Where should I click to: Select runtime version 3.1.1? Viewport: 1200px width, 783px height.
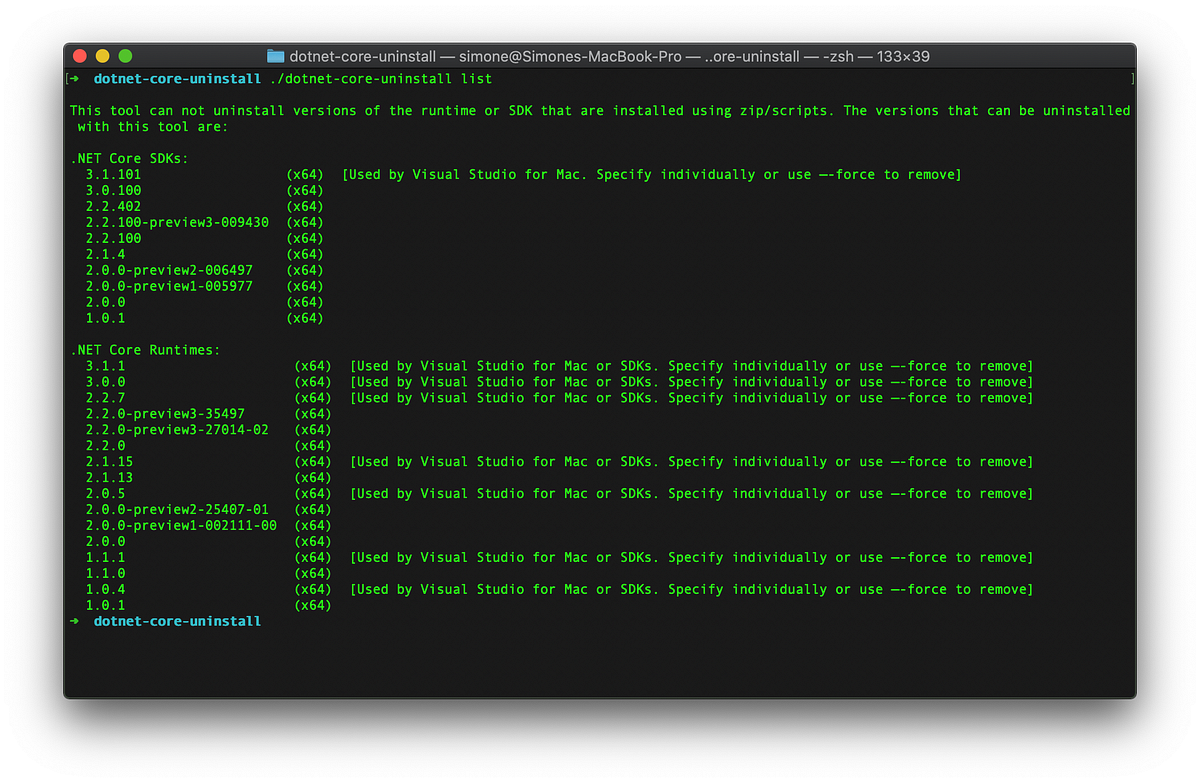[x=106, y=365]
